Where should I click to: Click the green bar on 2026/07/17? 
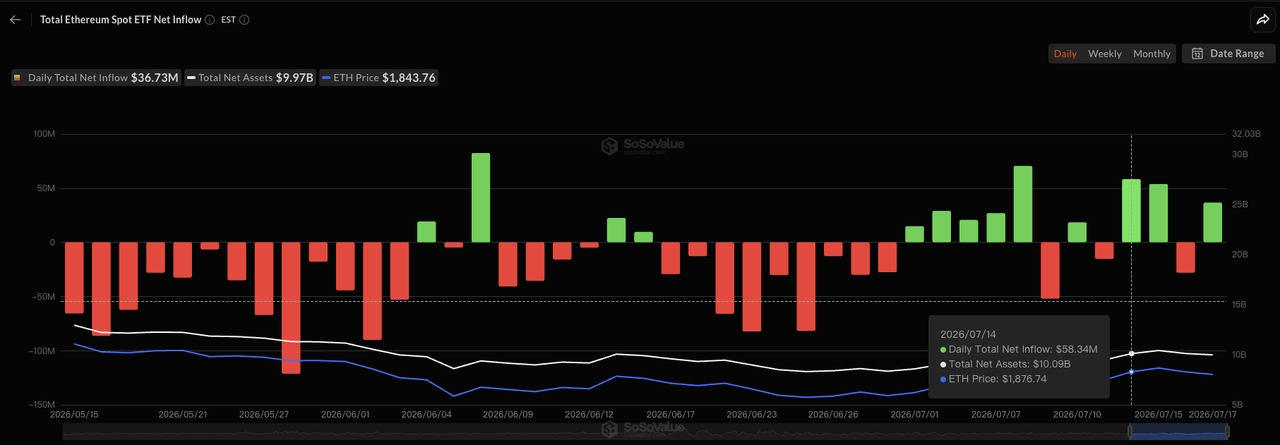click(x=1212, y=222)
